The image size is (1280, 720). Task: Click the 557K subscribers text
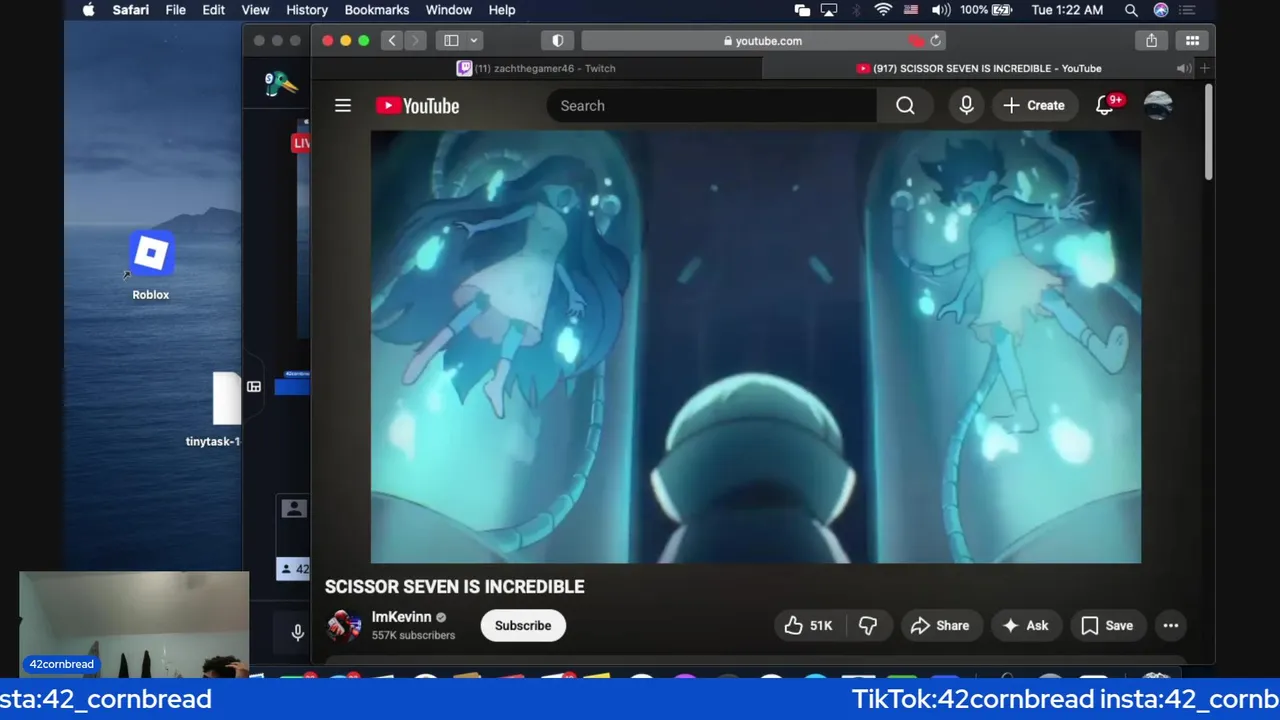(x=413, y=636)
